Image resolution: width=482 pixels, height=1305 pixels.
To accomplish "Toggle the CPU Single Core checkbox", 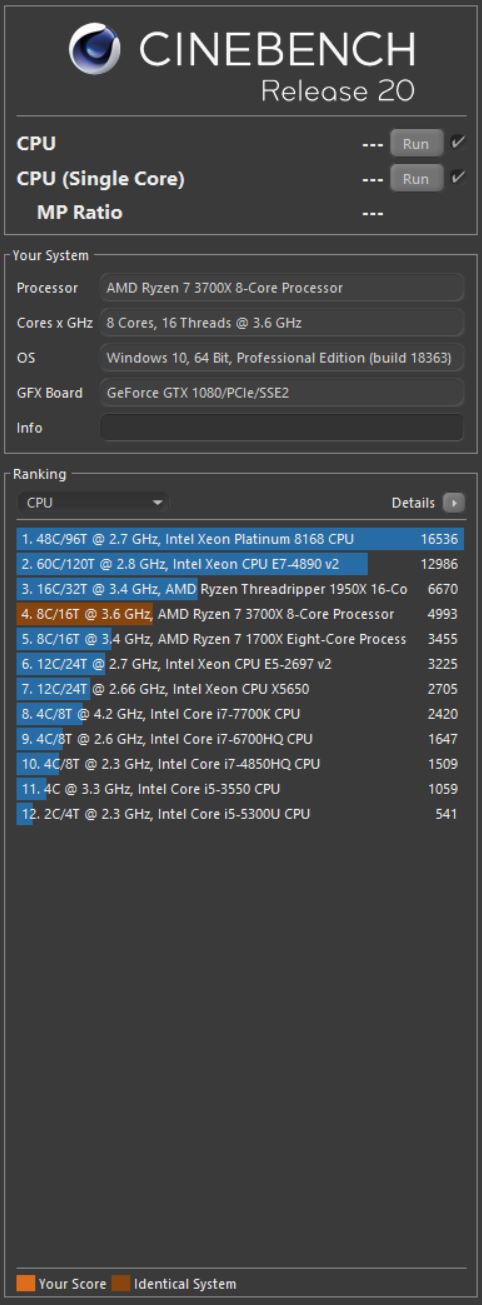I will coord(458,178).
